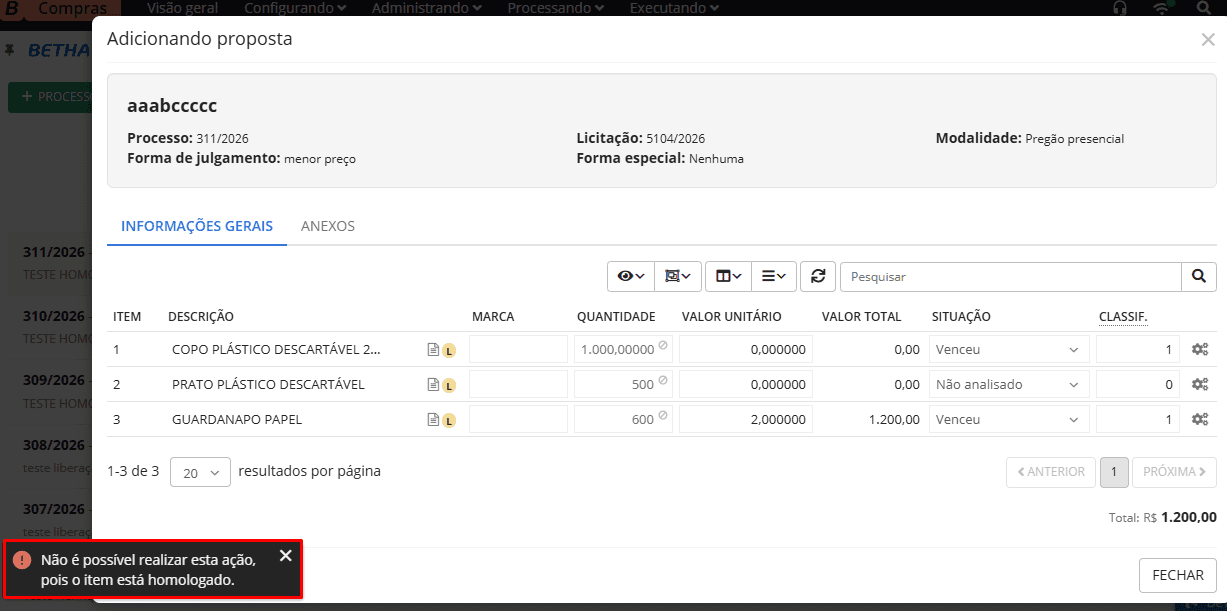
Task: Click GUARDANAPO PAPEL description text
Action: click(237, 420)
